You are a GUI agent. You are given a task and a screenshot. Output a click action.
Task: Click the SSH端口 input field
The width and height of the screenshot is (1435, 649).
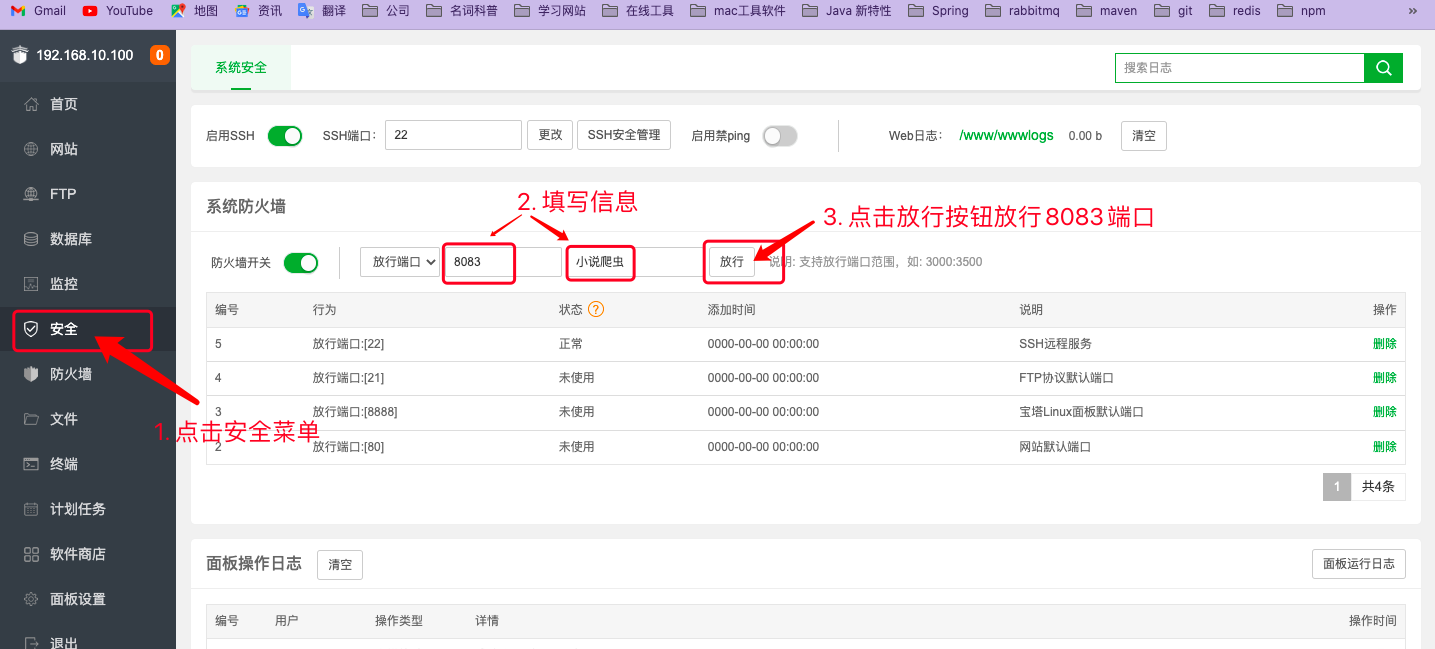click(x=453, y=135)
